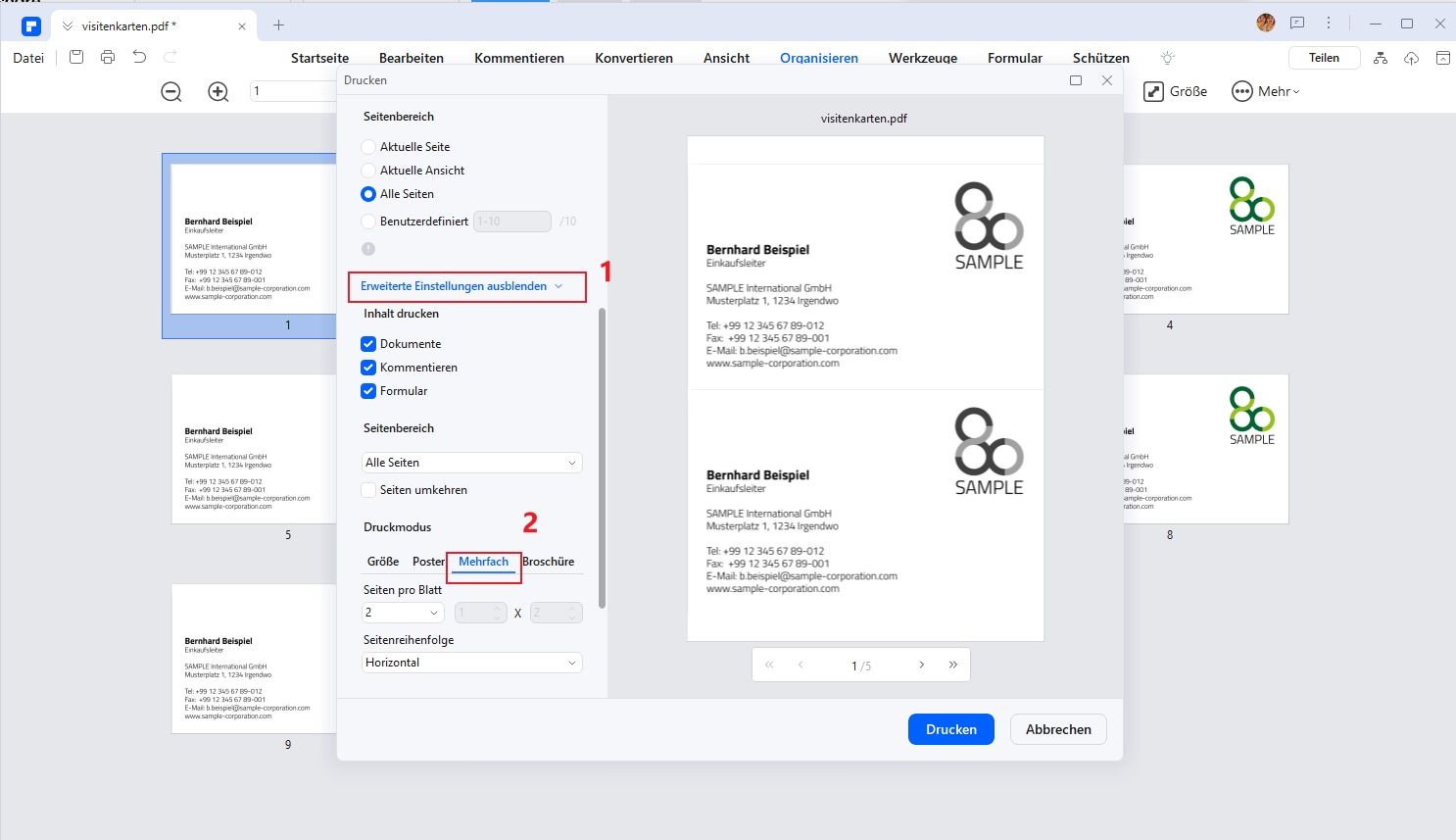Select Alle Seiten radio button

point(368,194)
